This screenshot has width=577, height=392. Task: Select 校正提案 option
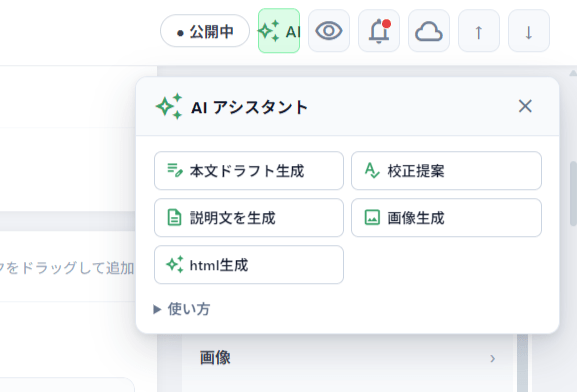(x=446, y=171)
